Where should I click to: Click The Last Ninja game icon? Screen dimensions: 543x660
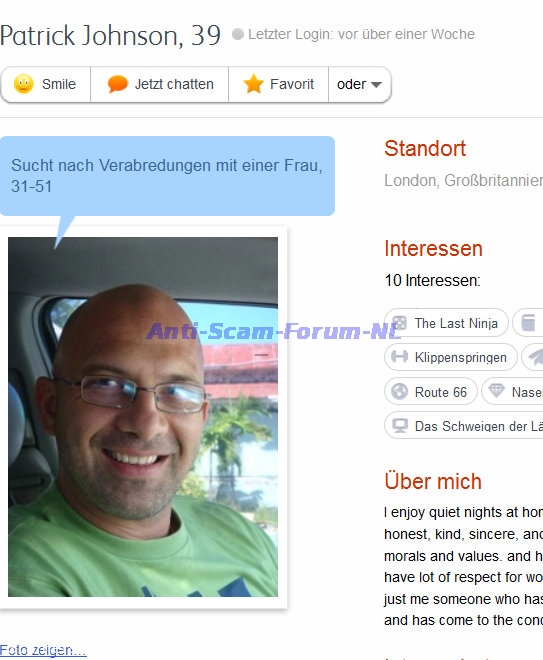coord(399,323)
